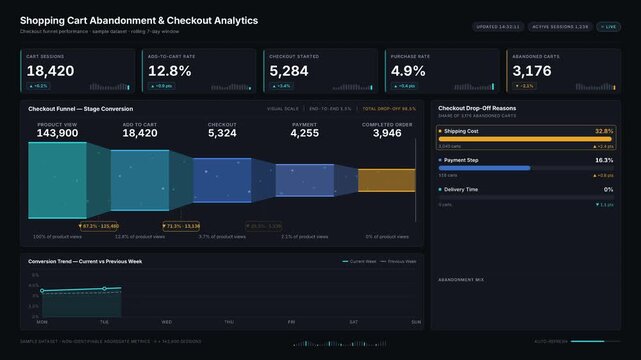The width and height of the screenshot is (641, 360).
Task: Click the Checkout Started sparkline
Action: tap(352, 87)
